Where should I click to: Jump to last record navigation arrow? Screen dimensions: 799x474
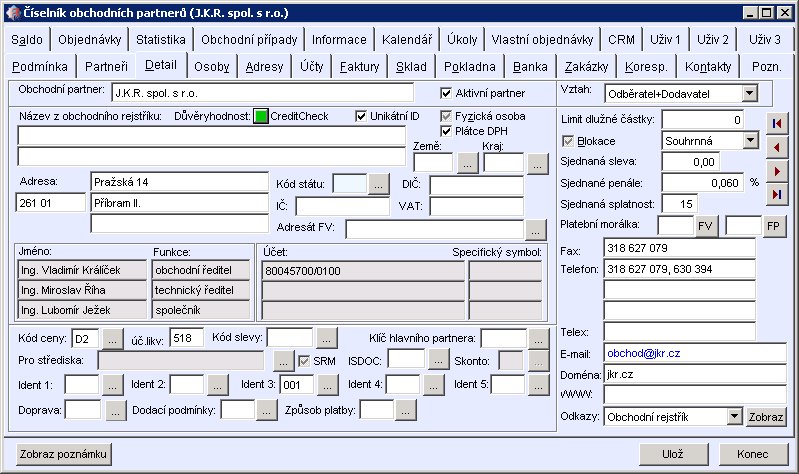[x=777, y=194]
